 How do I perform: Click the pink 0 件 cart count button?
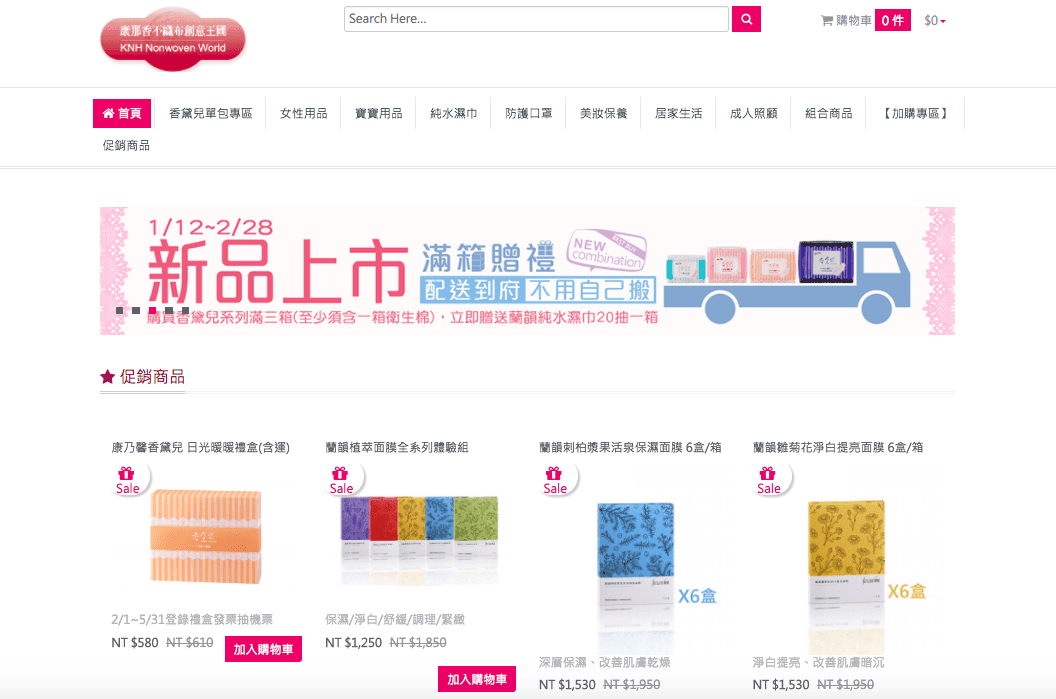(893, 20)
